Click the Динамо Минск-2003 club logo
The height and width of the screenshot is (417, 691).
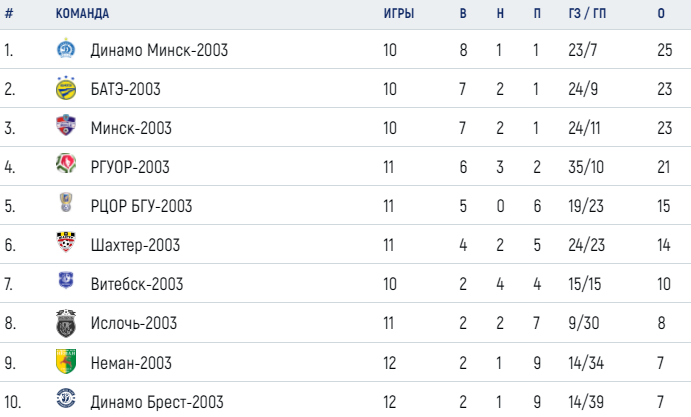coord(66,49)
